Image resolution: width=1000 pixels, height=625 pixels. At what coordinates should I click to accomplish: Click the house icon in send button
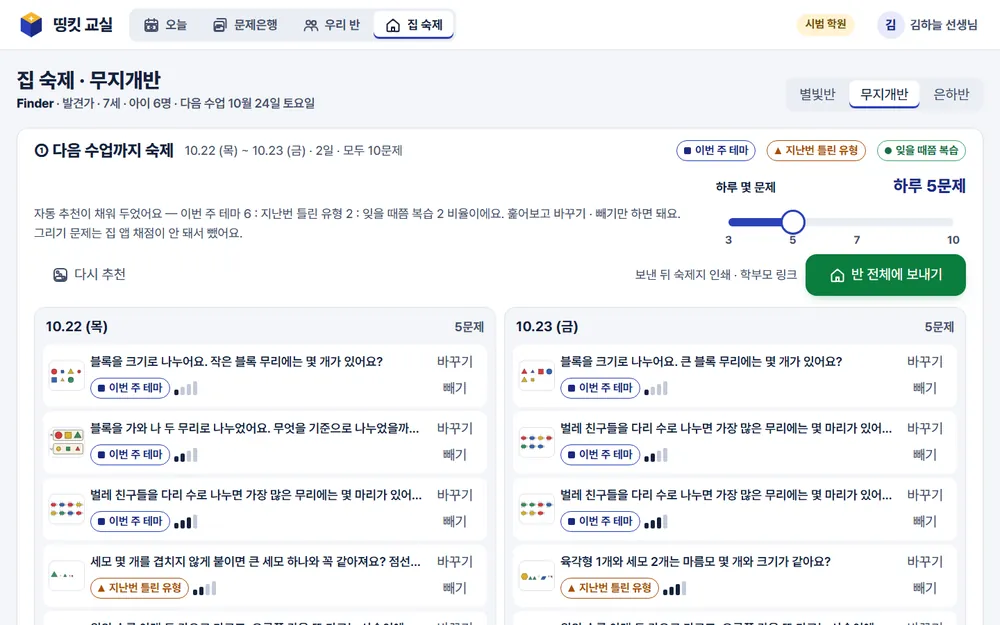(x=837, y=275)
